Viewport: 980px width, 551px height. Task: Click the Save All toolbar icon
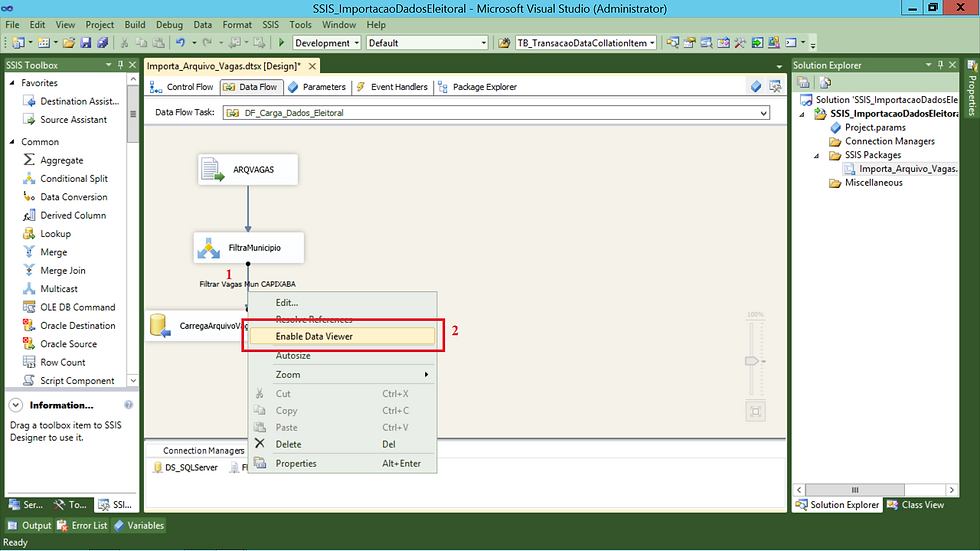point(102,42)
